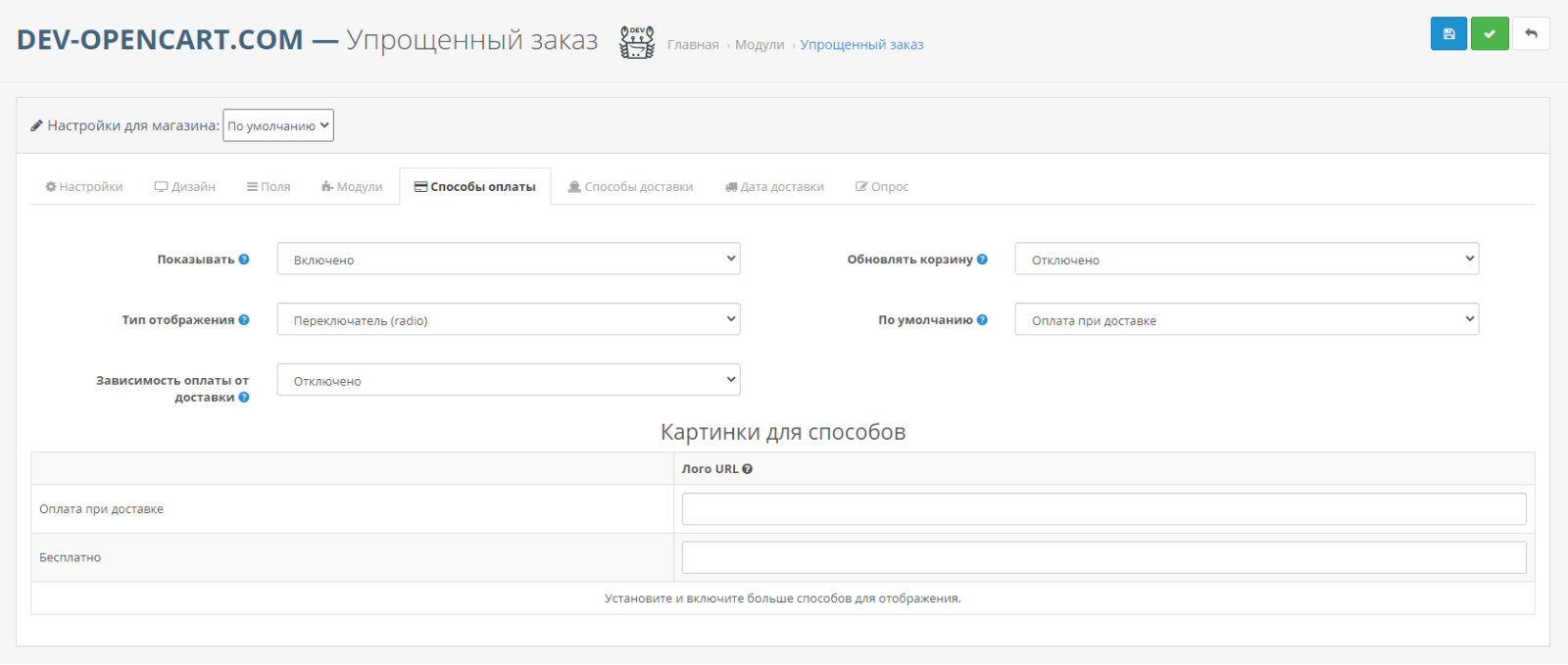Switch to the Дизайн tab
The height and width of the screenshot is (665, 1568).
185,187
